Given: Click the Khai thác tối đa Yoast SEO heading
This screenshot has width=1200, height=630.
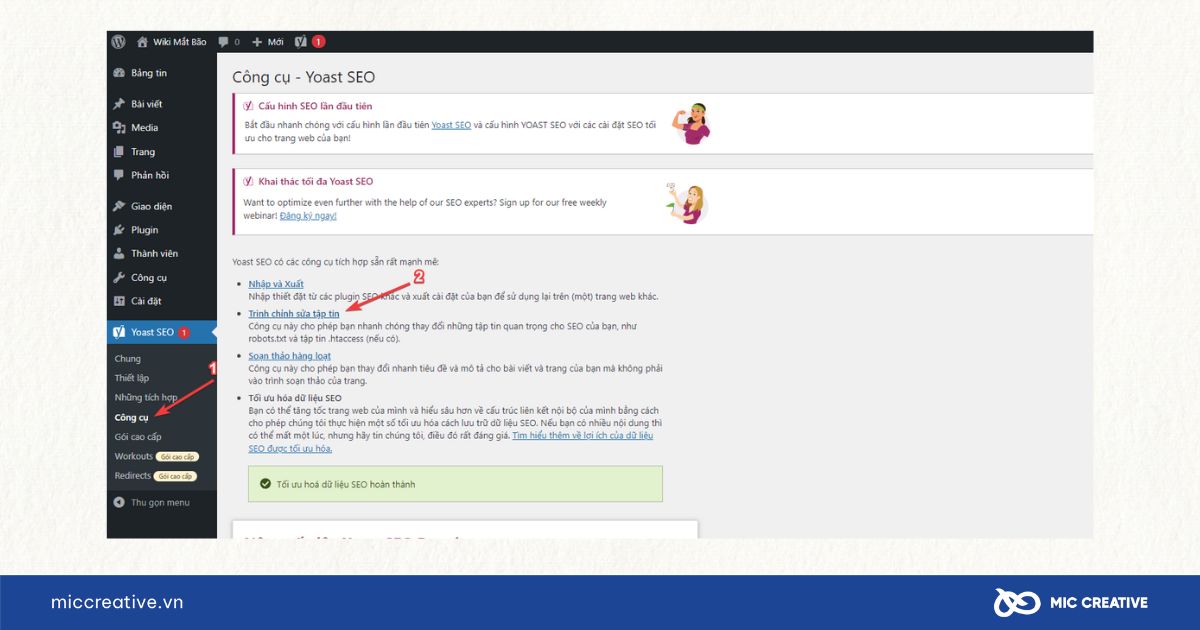Looking at the screenshot, I should [315, 182].
